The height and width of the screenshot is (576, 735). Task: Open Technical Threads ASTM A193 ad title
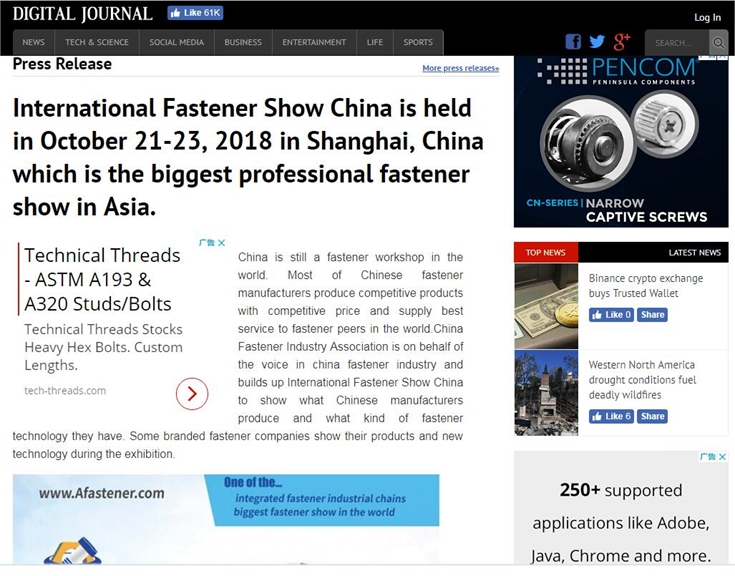(x=102, y=280)
